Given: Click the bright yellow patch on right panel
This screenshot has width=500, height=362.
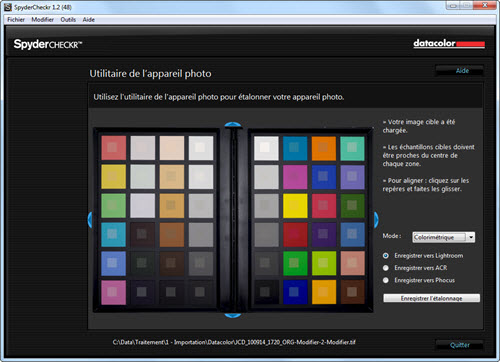Looking at the screenshot, I should click(x=295, y=206).
